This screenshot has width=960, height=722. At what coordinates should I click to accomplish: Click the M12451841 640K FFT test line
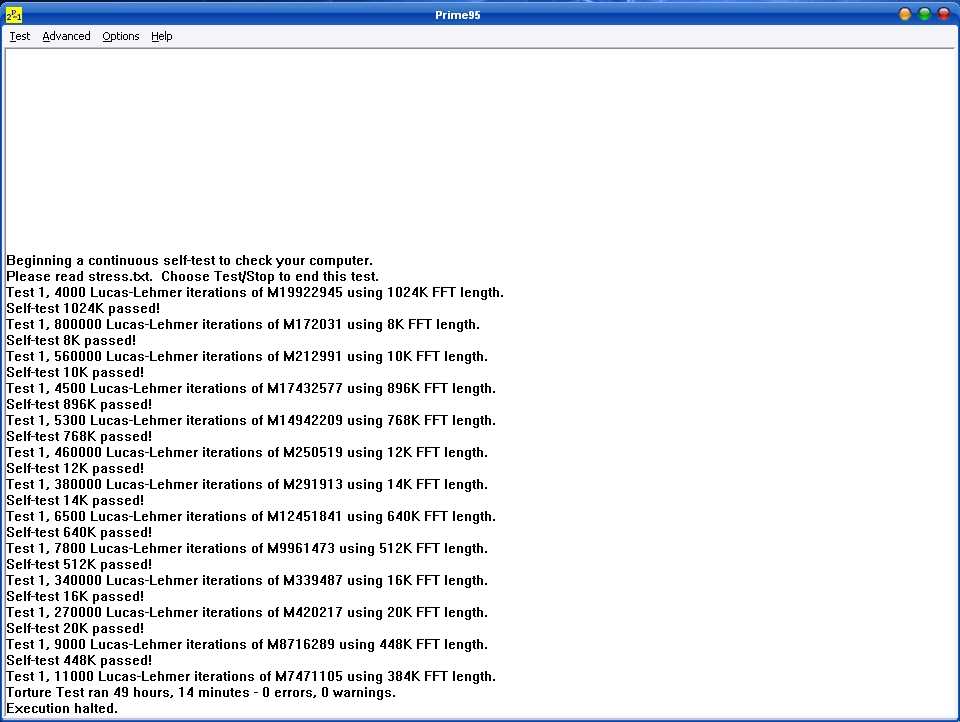(x=251, y=516)
